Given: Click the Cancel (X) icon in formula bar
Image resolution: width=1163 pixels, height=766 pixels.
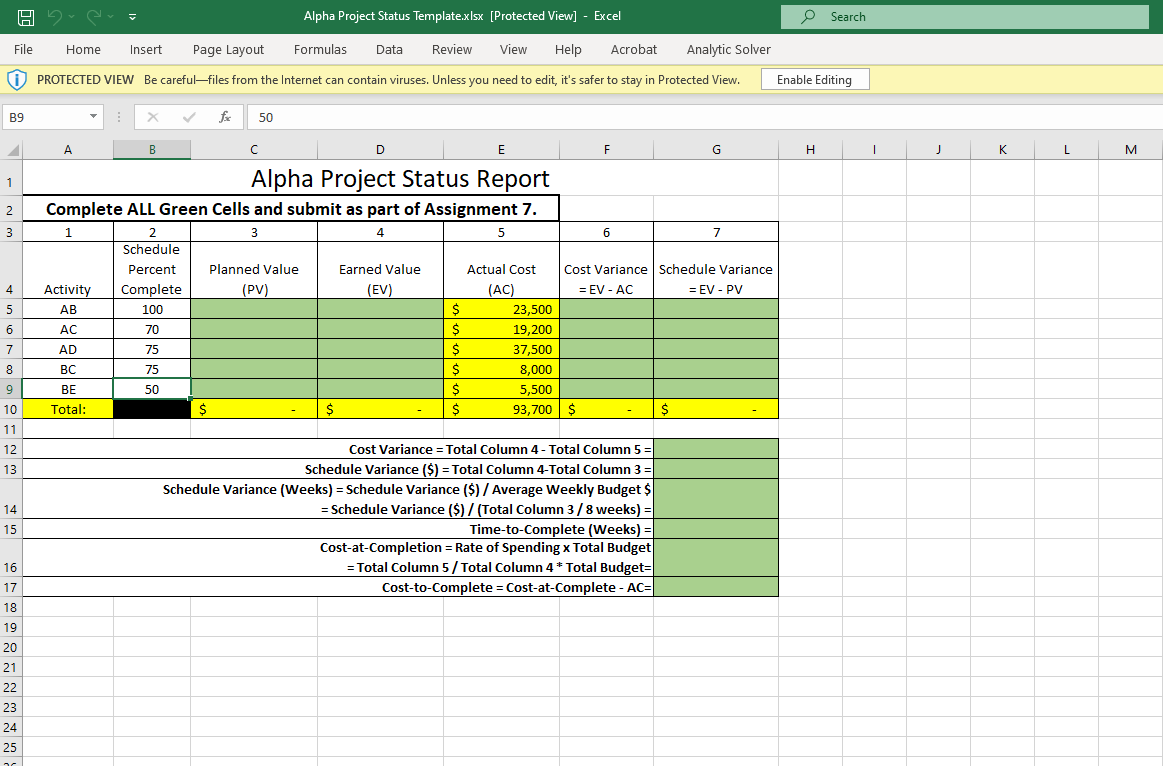Looking at the screenshot, I should [152, 117].
